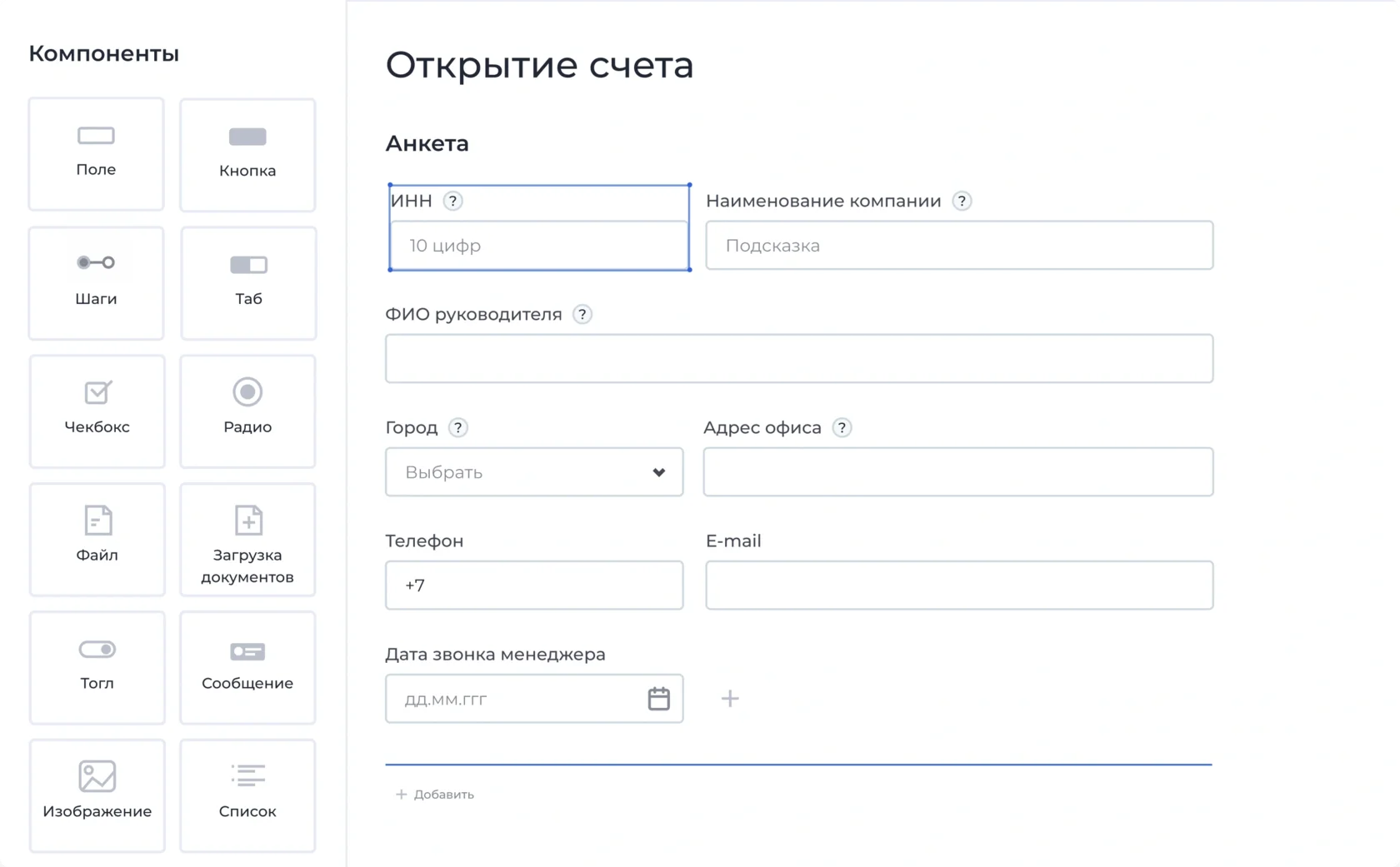This screenshot has width=1400, height=867.
Task: Focus the ИНН 10 цифр input
Action: point(539,246)
